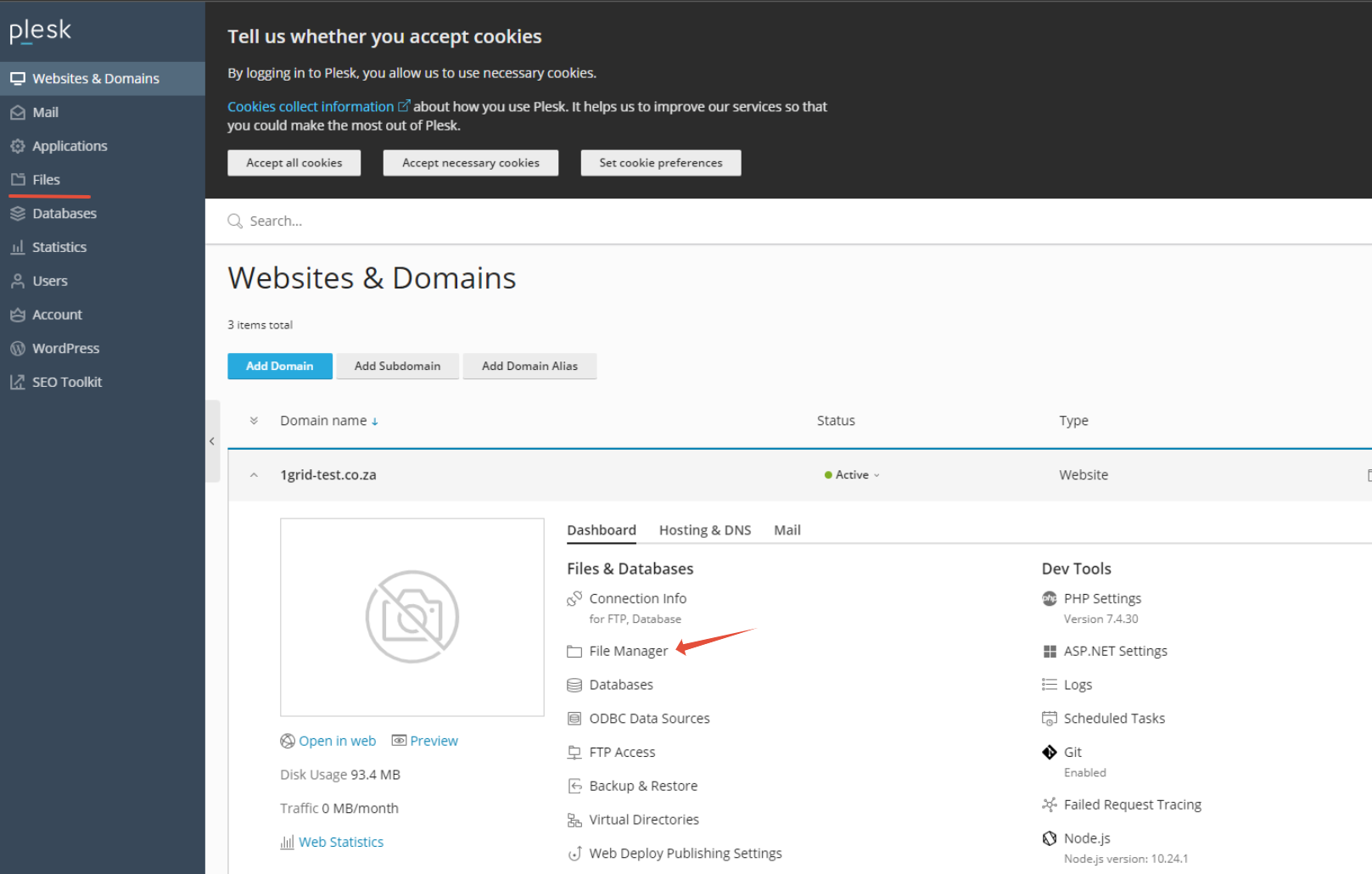This screenshot has height=874, width=1372.
Task: Switch to the Hosting & DNS tab
Action: click(705, 530)
